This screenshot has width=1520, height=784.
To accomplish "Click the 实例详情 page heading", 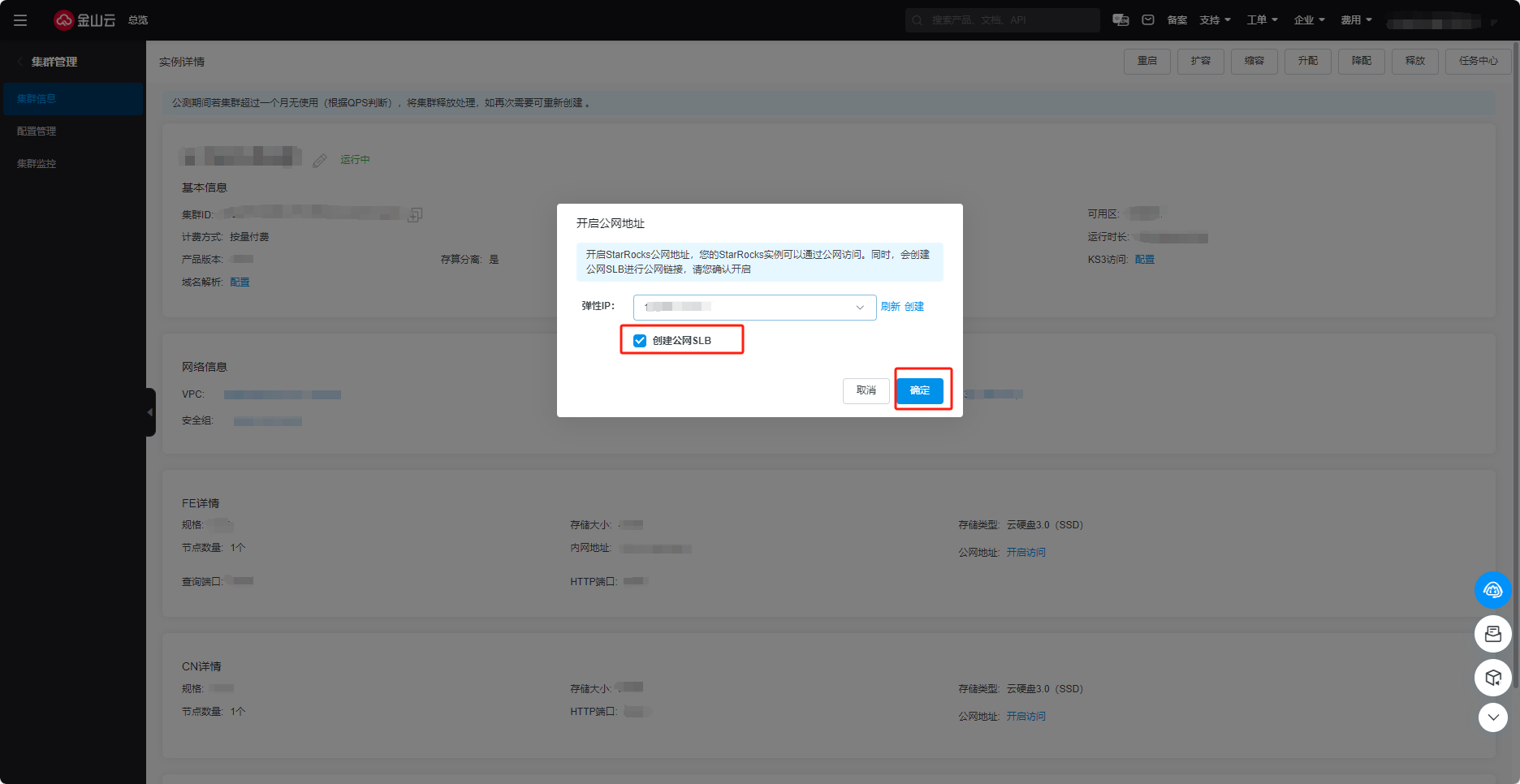I will [182, 62].
